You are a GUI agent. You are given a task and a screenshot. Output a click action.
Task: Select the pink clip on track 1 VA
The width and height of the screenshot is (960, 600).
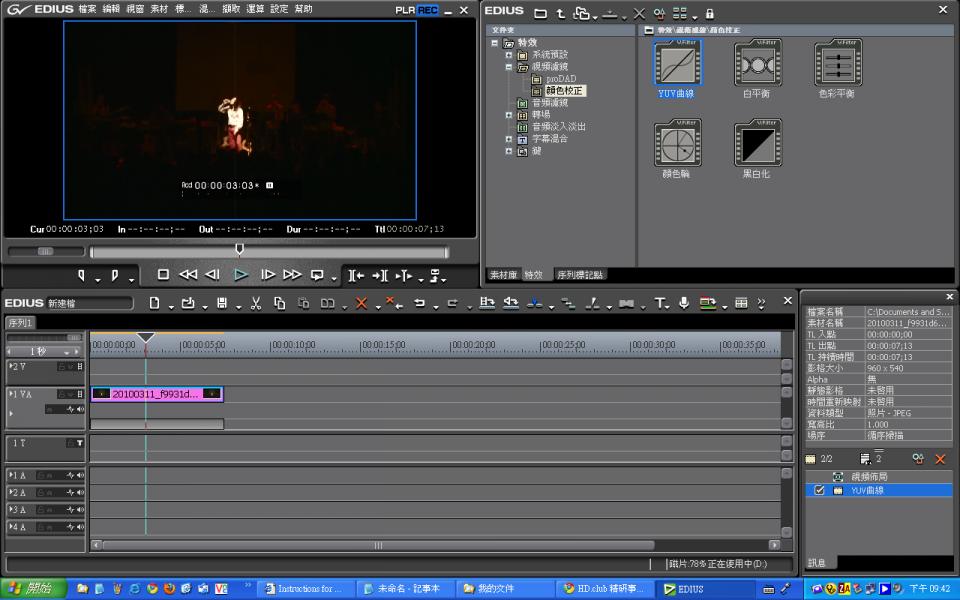point(156,394)
